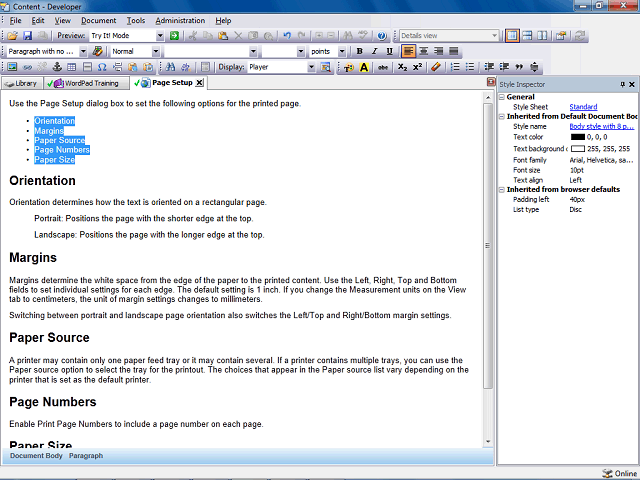Image resolution: width=640 pixels, height=480 pixels.
Task: Close the Page Setup tab
Action: (199, 83)
